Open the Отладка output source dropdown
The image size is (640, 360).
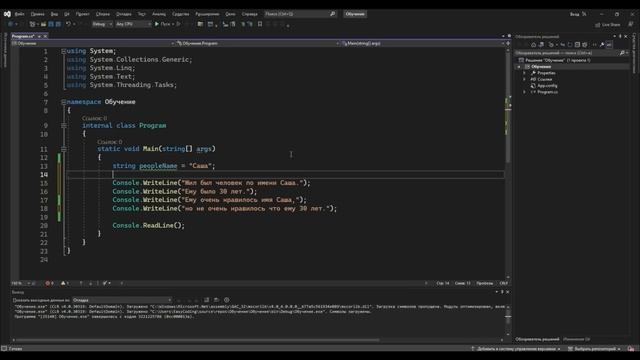(x=122, y=300)
